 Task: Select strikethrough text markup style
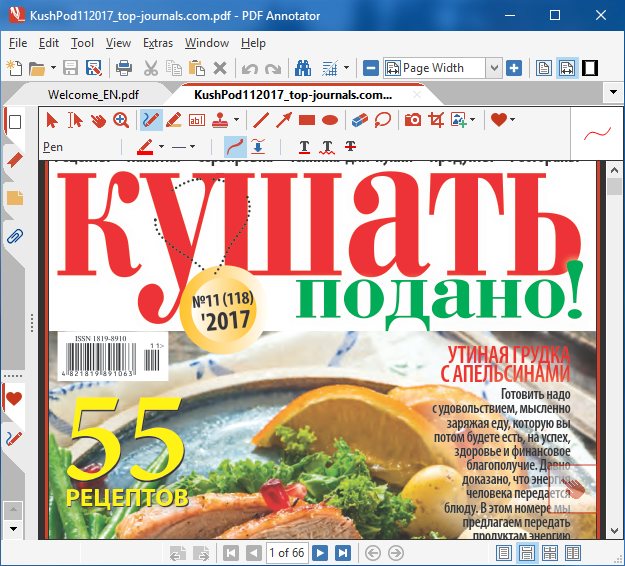pos(350,146)
